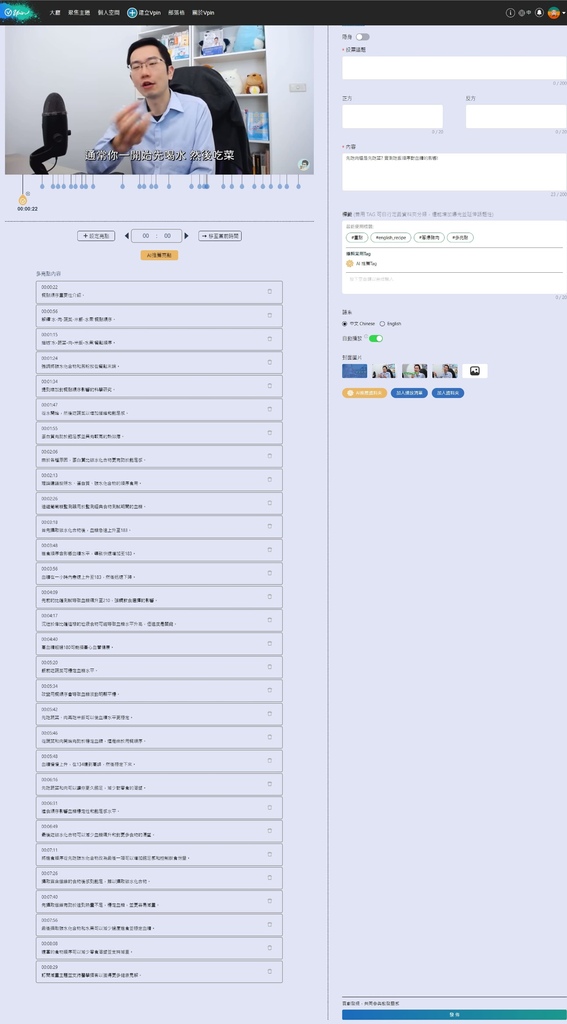The height and width of the screenshot is (1024, 567).
Task: Step pin time forward with right arrow
Action: point(186,236)
